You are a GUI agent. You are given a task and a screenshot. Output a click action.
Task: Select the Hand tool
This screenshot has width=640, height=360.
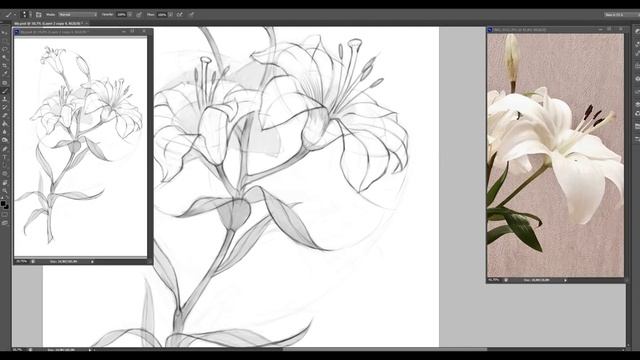4,182
